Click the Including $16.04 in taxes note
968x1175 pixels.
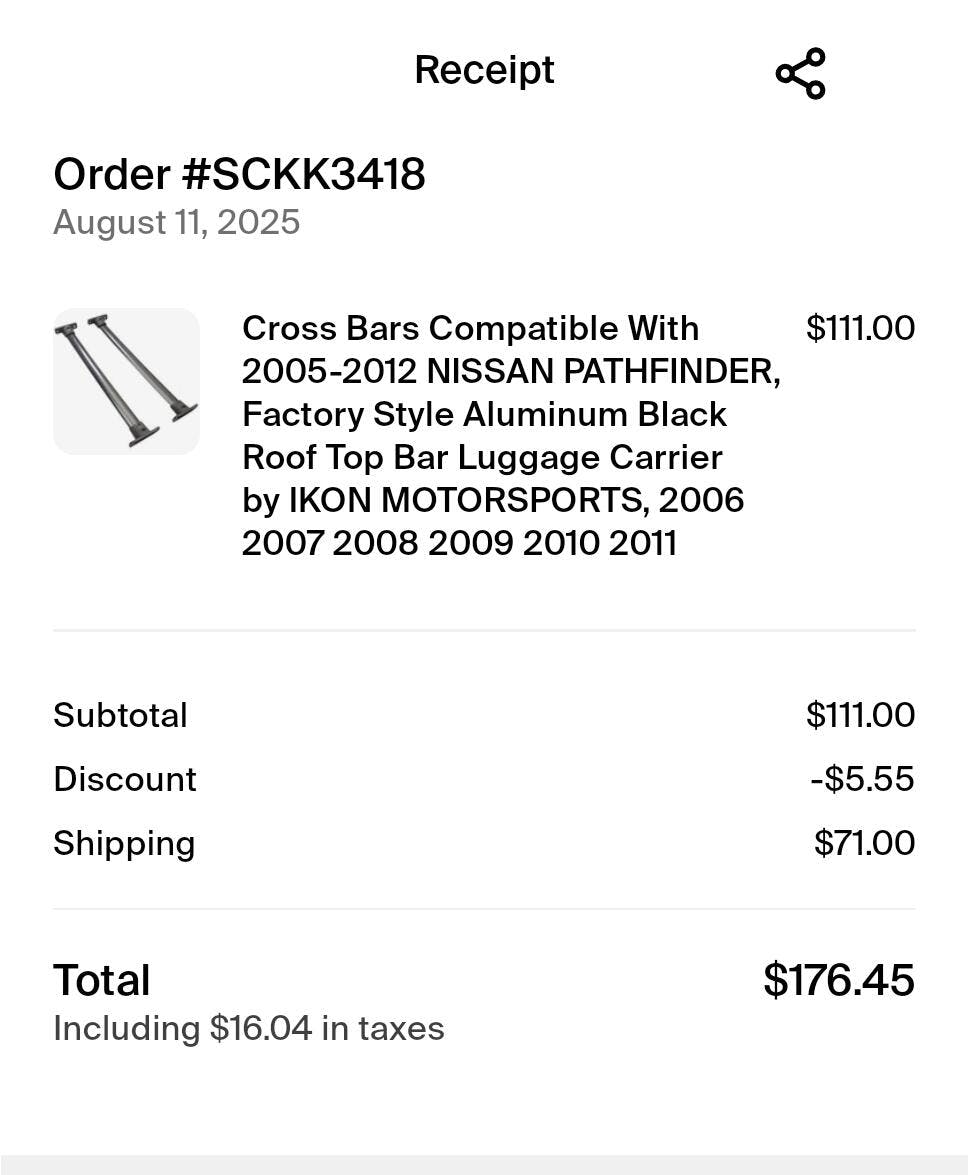(248, 1028)
